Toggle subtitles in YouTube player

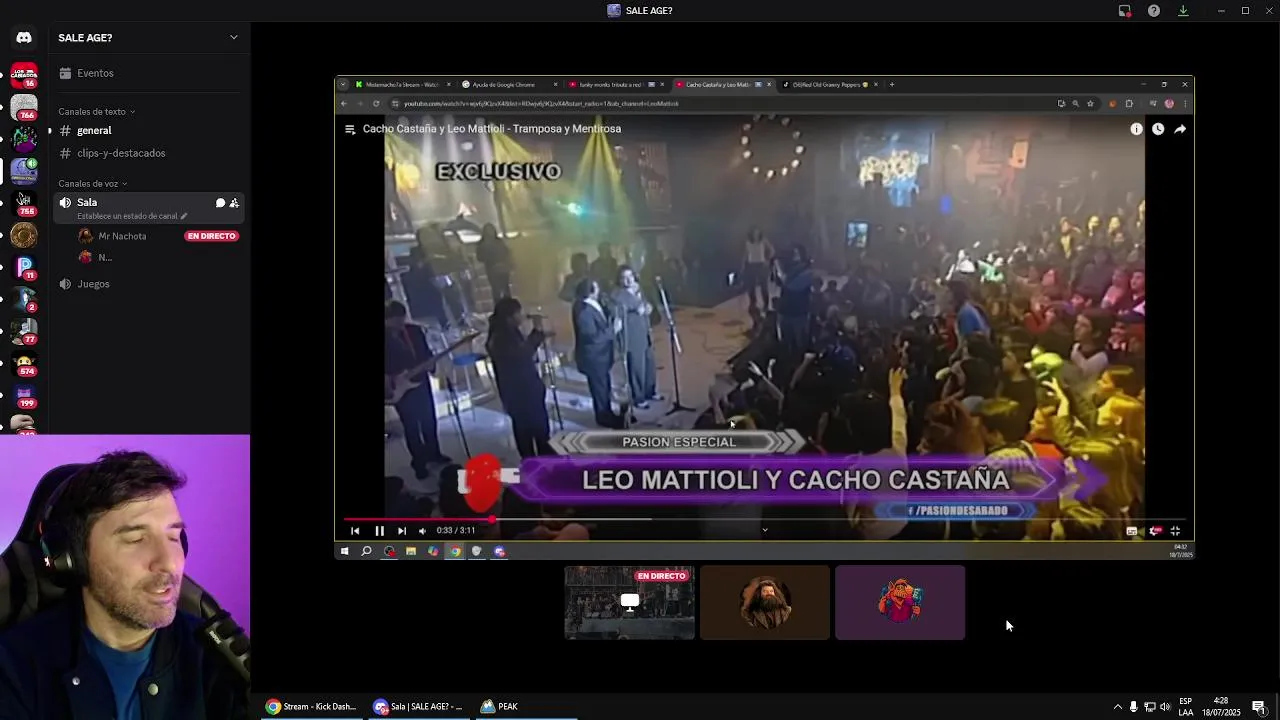1132,531
